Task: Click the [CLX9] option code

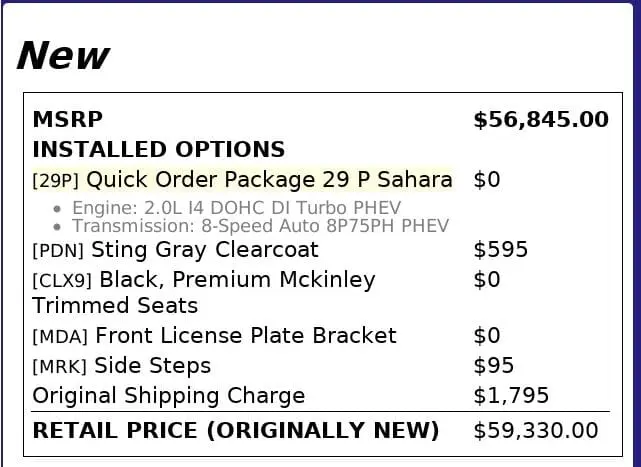Action: pyautogui.click(x=62, y=281)
